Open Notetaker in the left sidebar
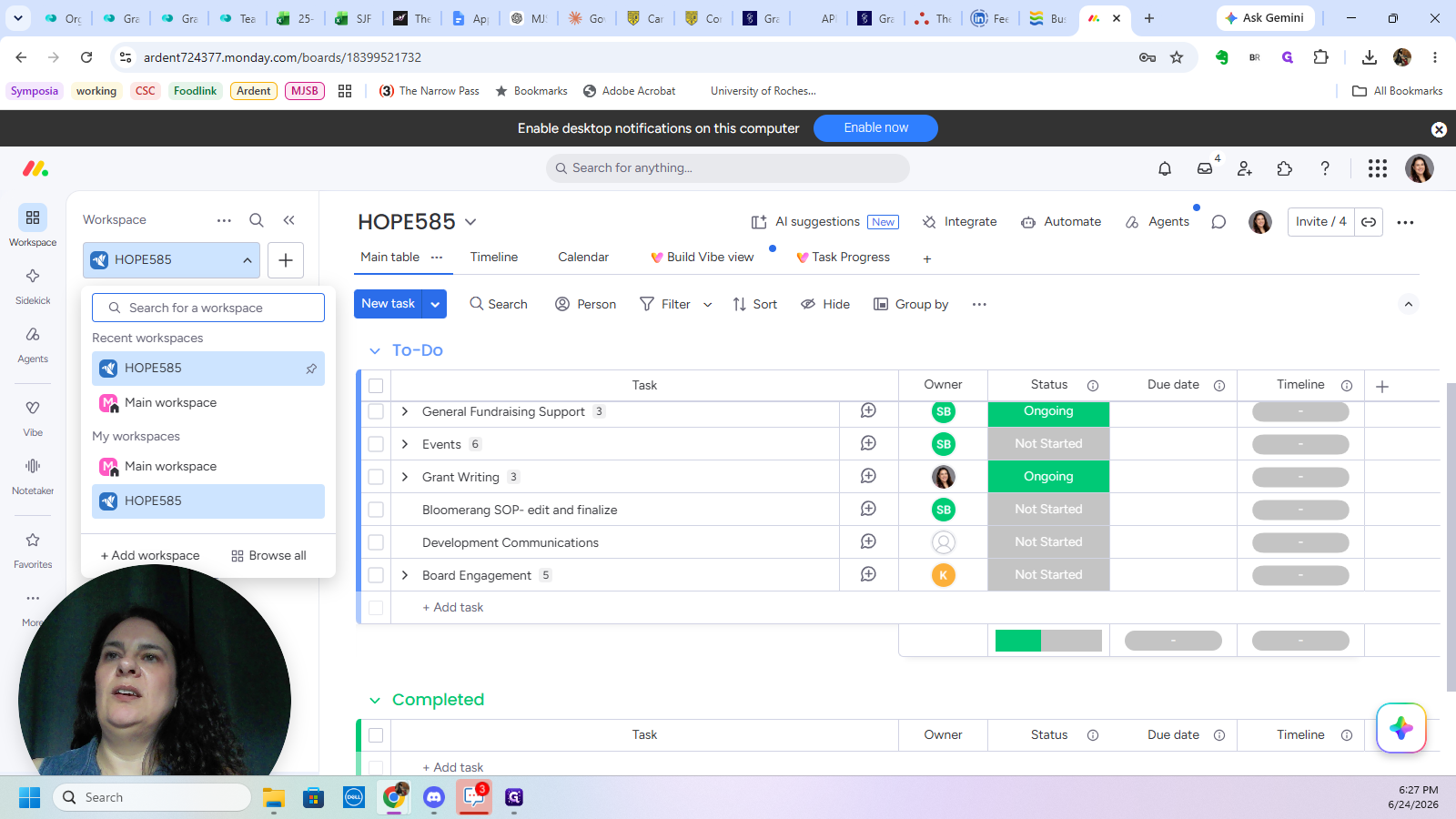The height and width of the screenshot is (819, 1456). (33, 475)
